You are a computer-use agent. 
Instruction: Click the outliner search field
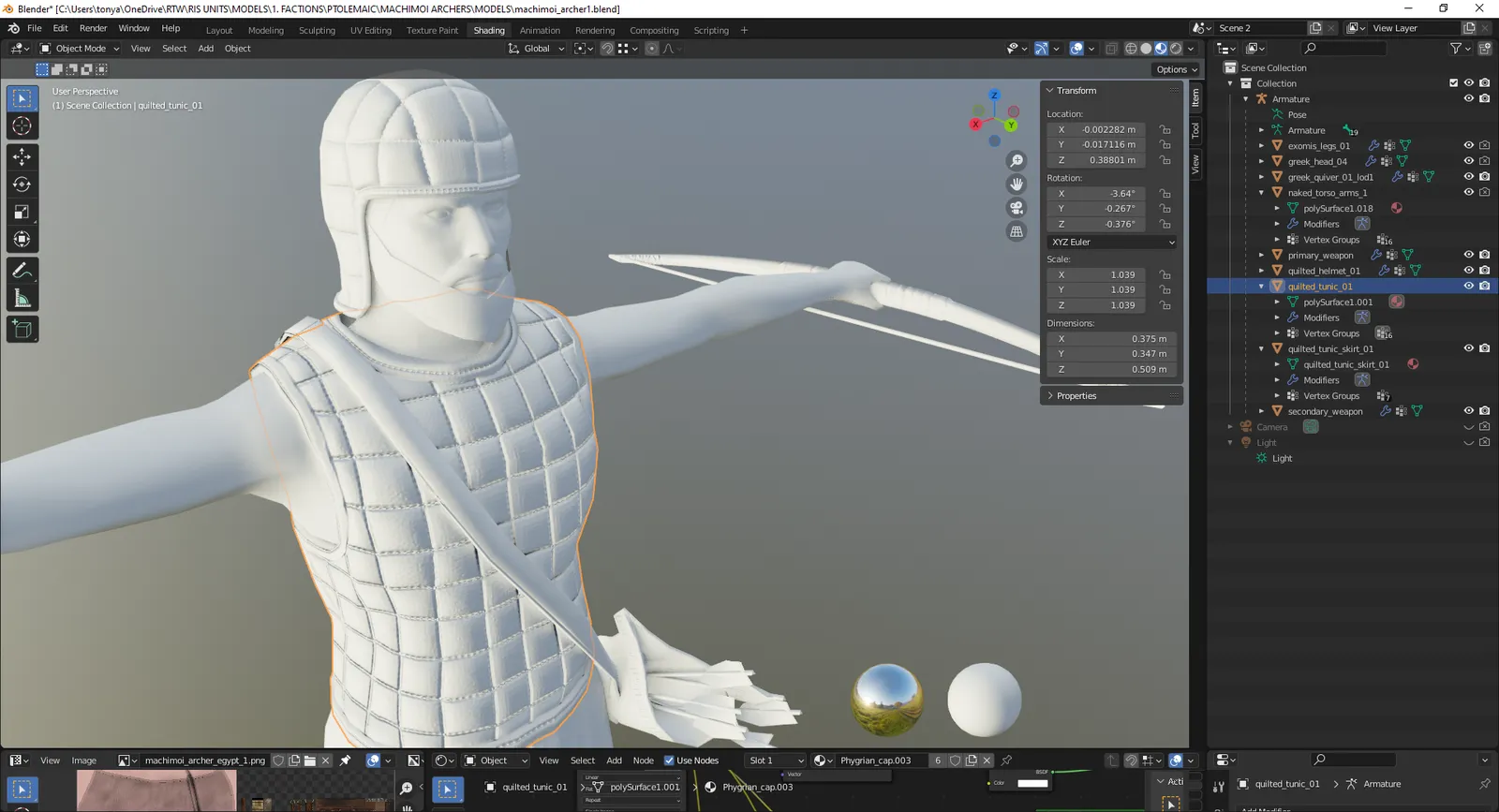coord(1344,49)
